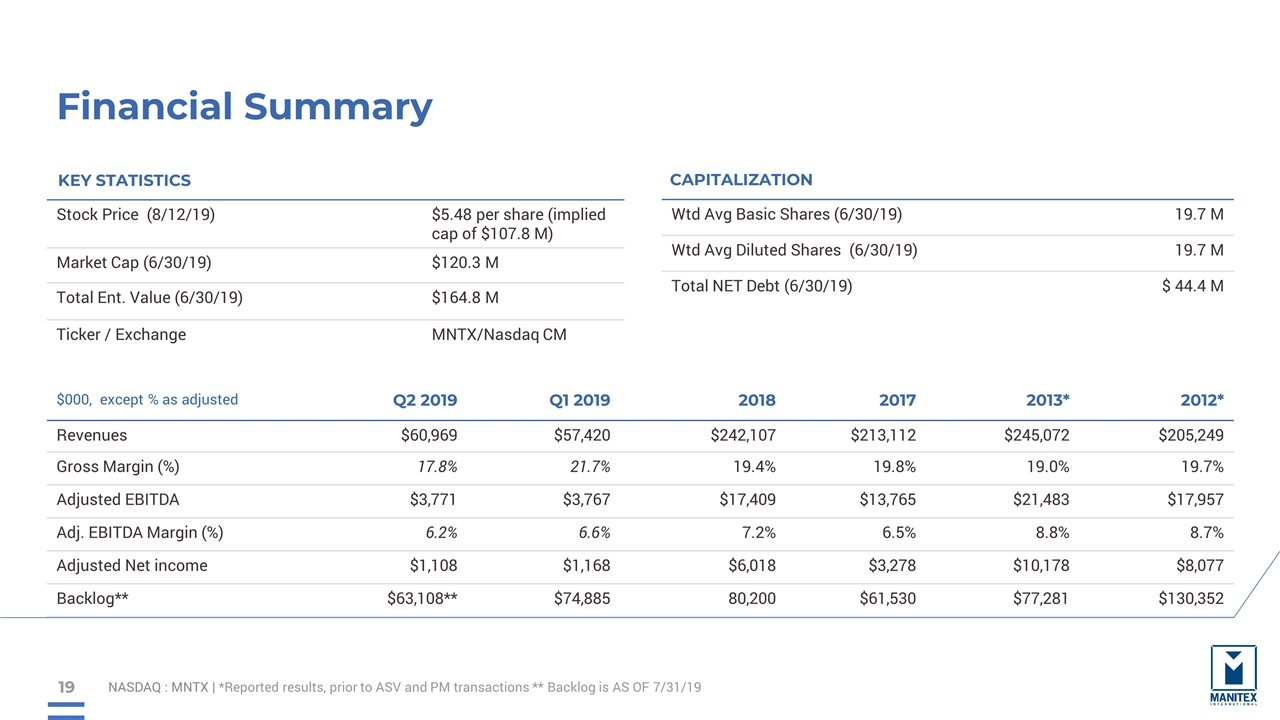This screenshot has width=1280, height=720.
Task: Click the 2017 column header
Action: click(x=897, y=400)
